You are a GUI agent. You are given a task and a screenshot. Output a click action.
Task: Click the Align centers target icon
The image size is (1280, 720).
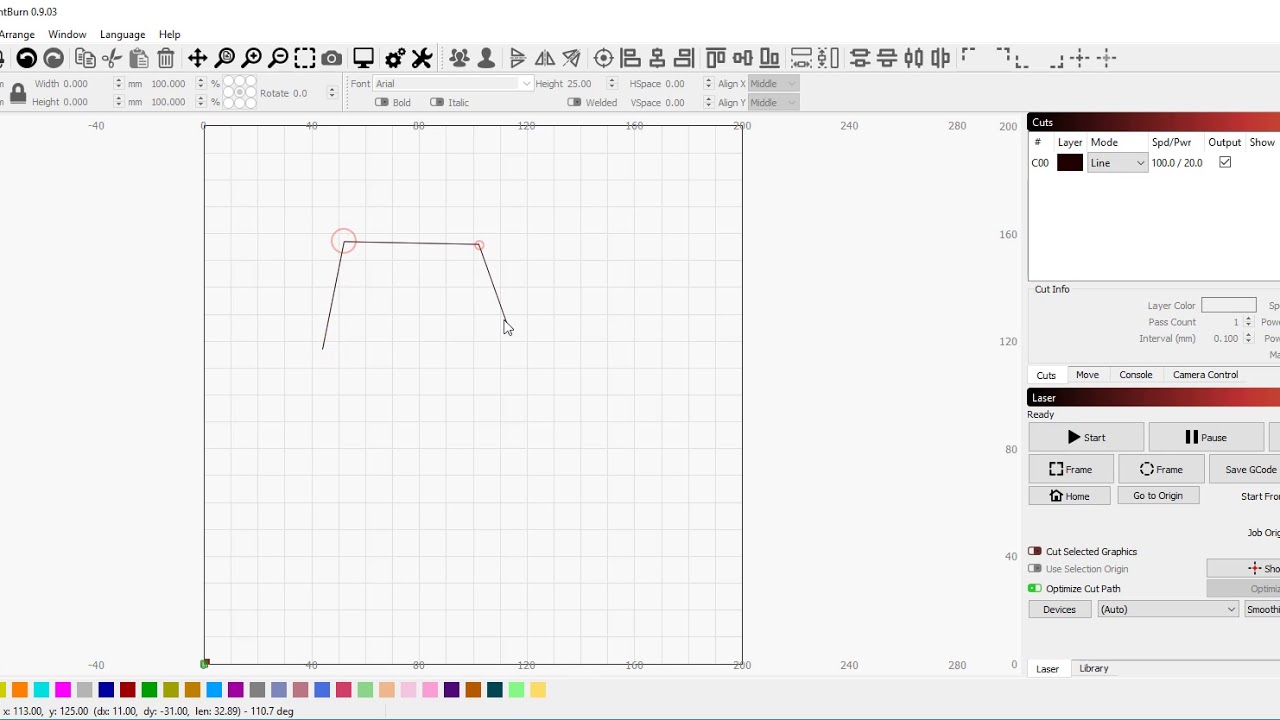click(603, 59)
